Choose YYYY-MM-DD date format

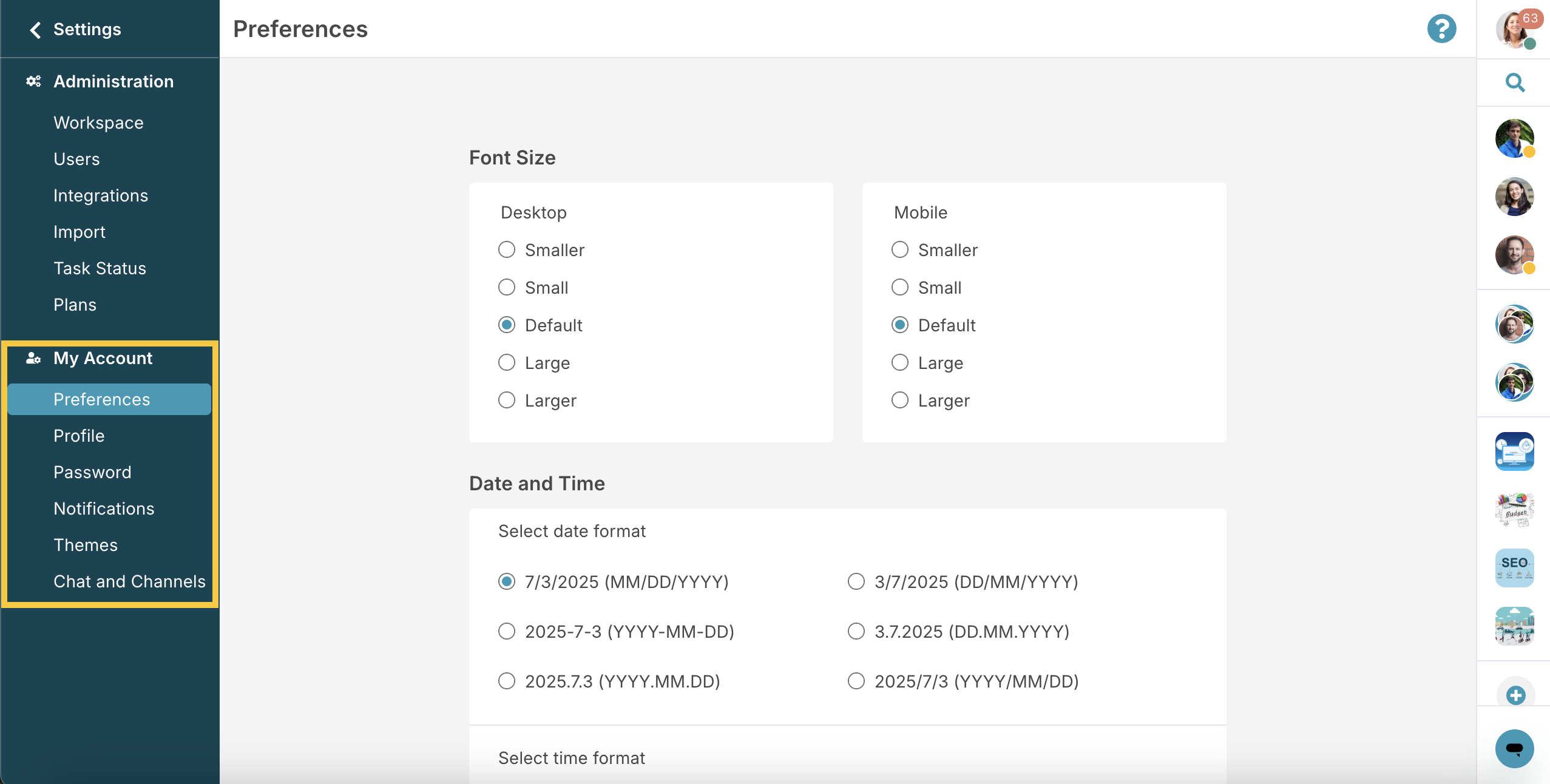click(507, 632)
